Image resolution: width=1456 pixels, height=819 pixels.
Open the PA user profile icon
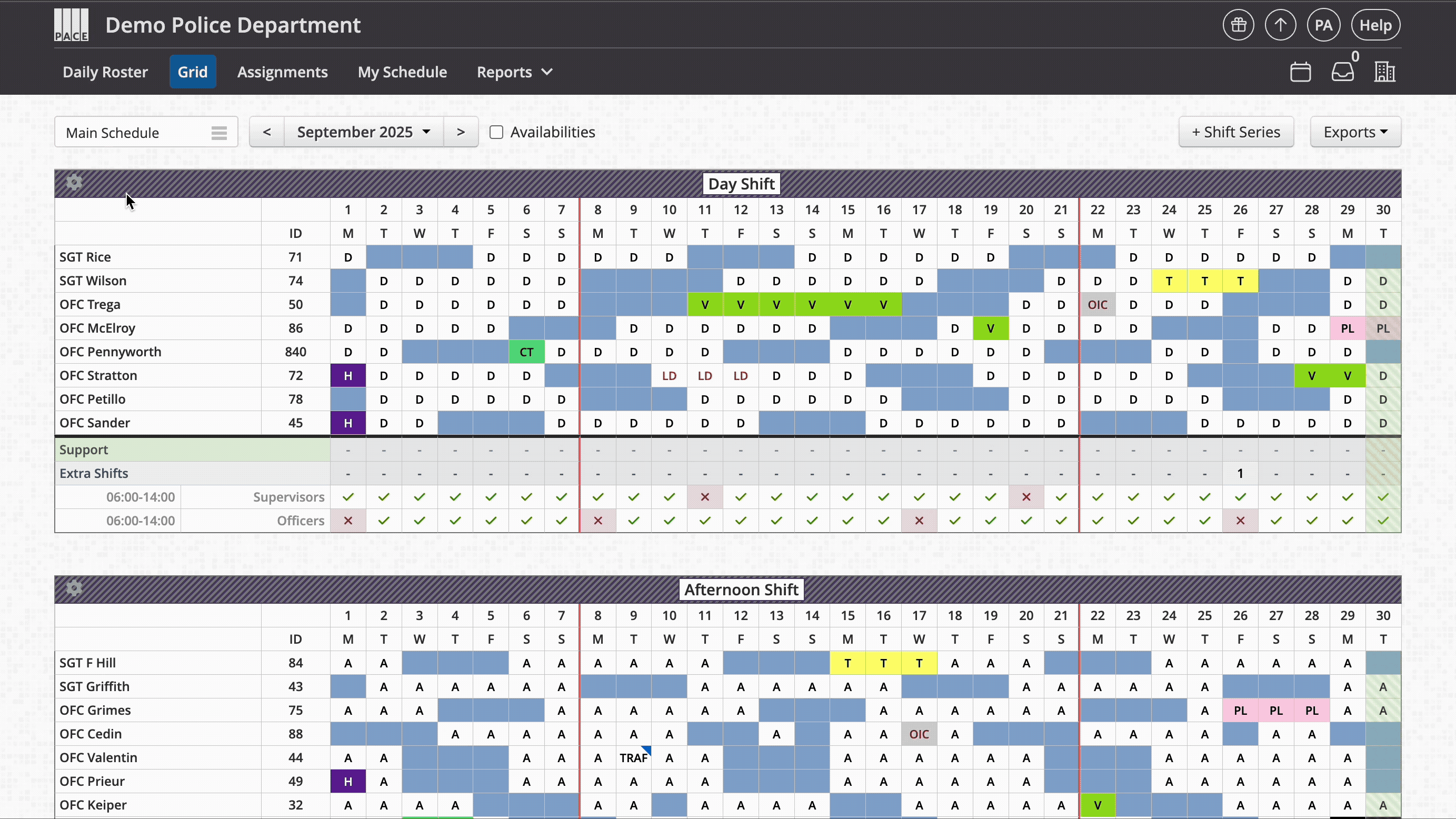click(1323, 25)
